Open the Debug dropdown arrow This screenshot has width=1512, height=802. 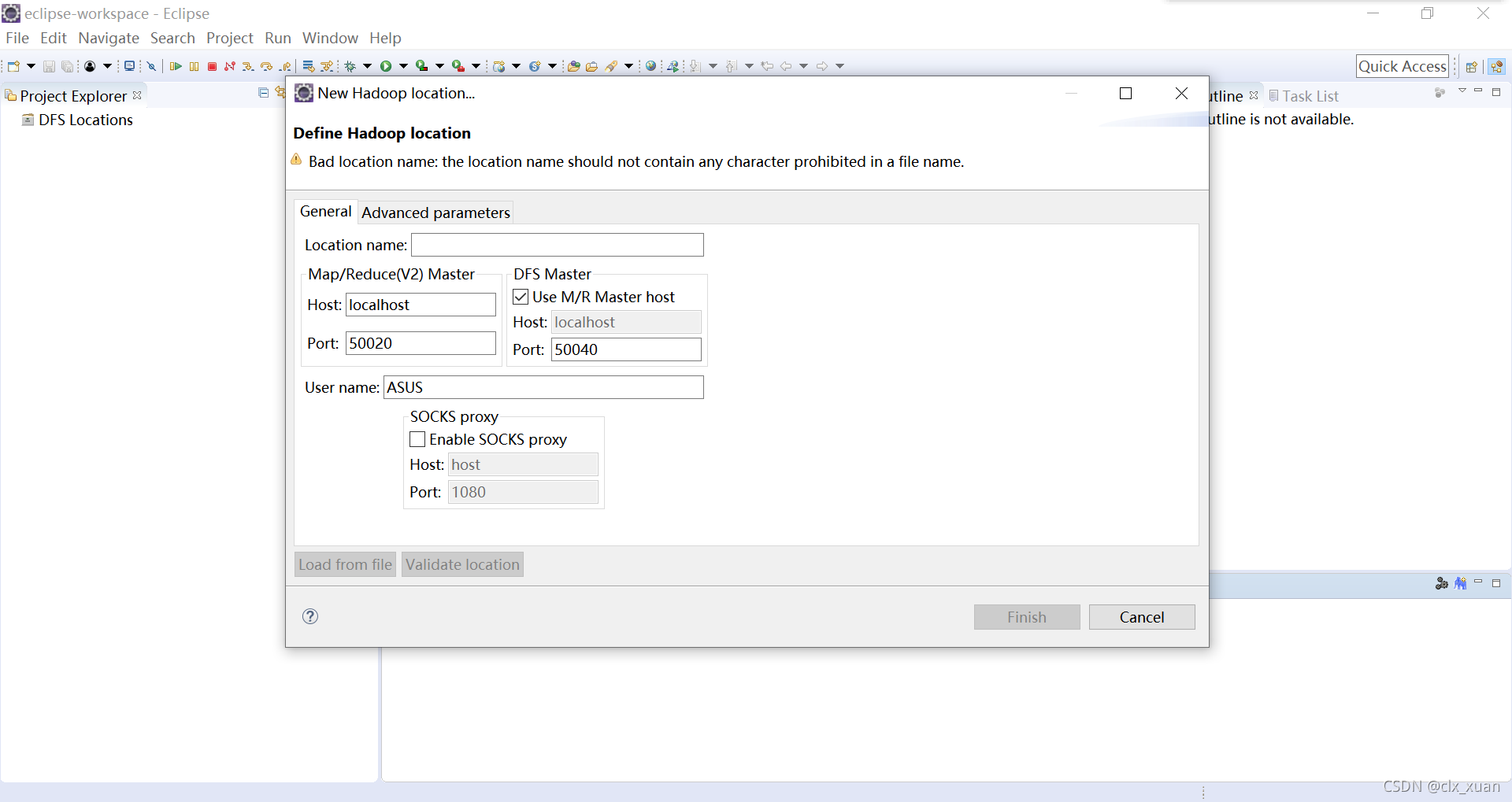coord(368,66)
